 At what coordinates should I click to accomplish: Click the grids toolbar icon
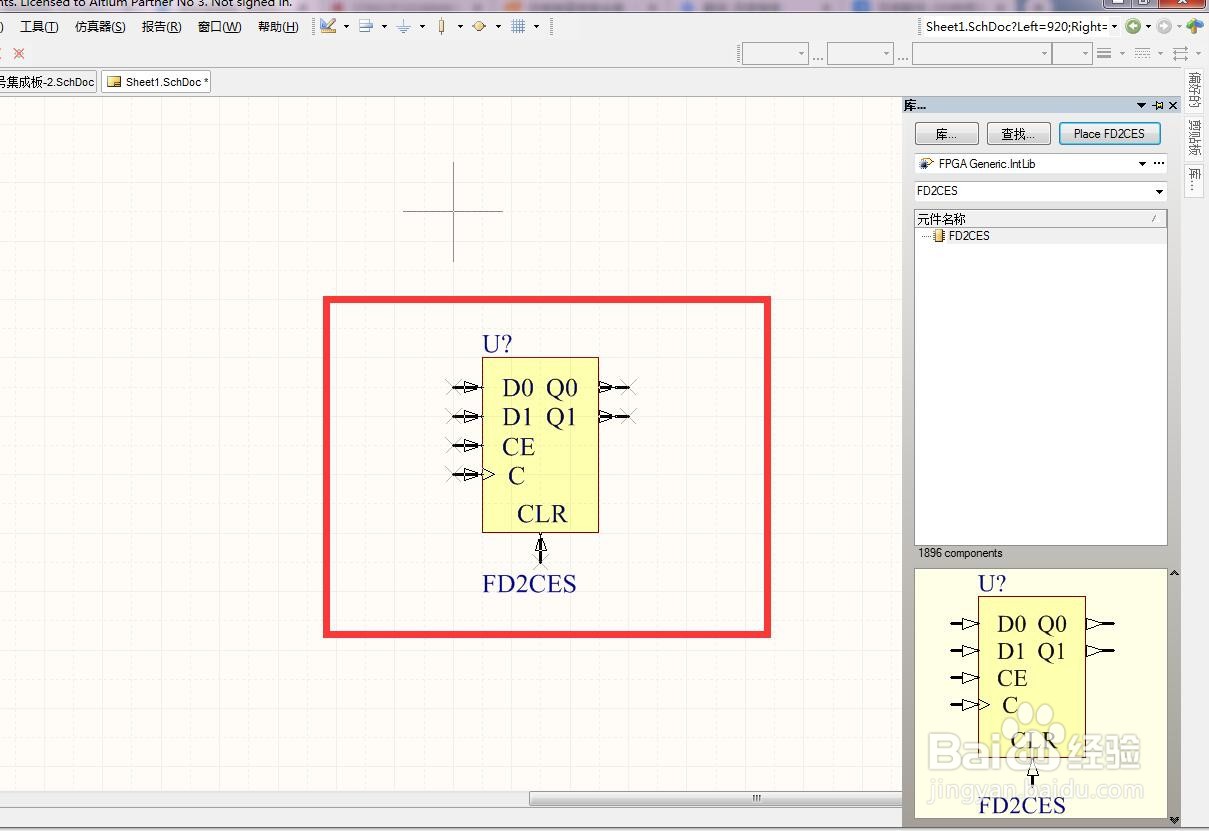pos(518,26)
